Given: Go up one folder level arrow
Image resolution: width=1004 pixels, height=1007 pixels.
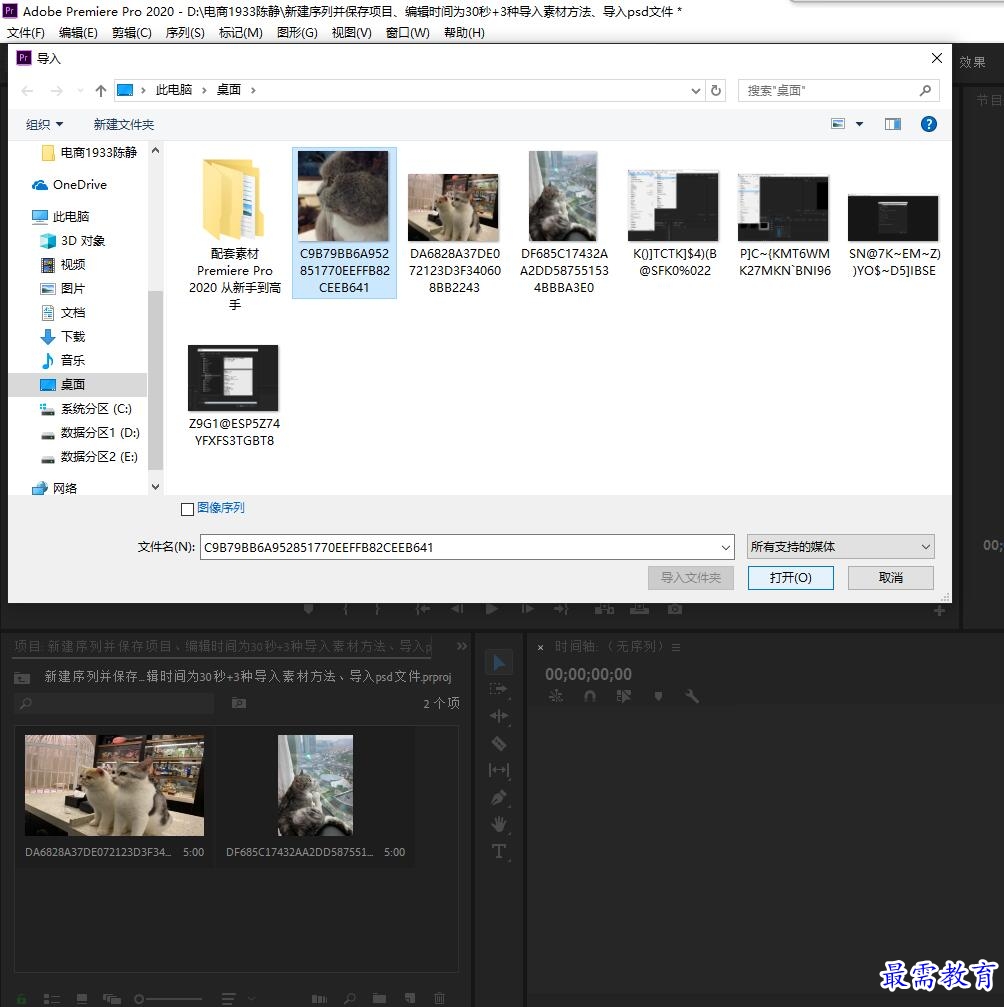Looking at the screenshot, I should [100, 91].
